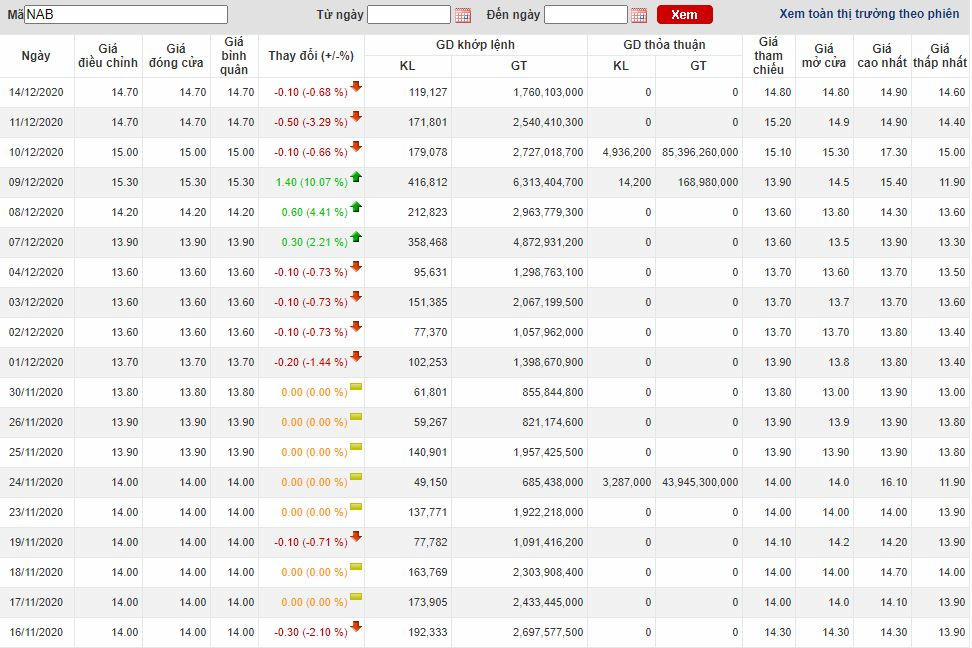972x648 pixels.
Task: Click the yellow unchanged icon for 24/11/2020
Action: [356, 477]
